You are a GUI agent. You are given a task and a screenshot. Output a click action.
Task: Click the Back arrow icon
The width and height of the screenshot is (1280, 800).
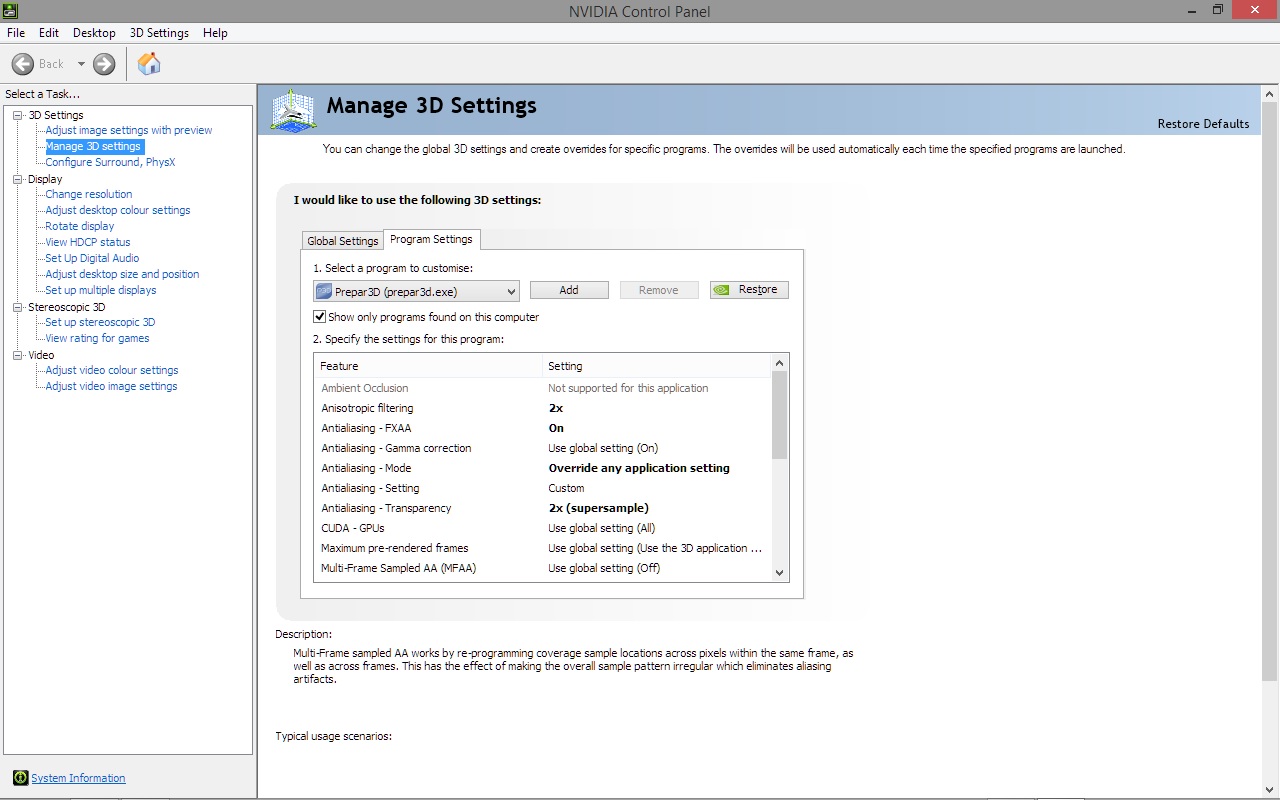point(23,64)
